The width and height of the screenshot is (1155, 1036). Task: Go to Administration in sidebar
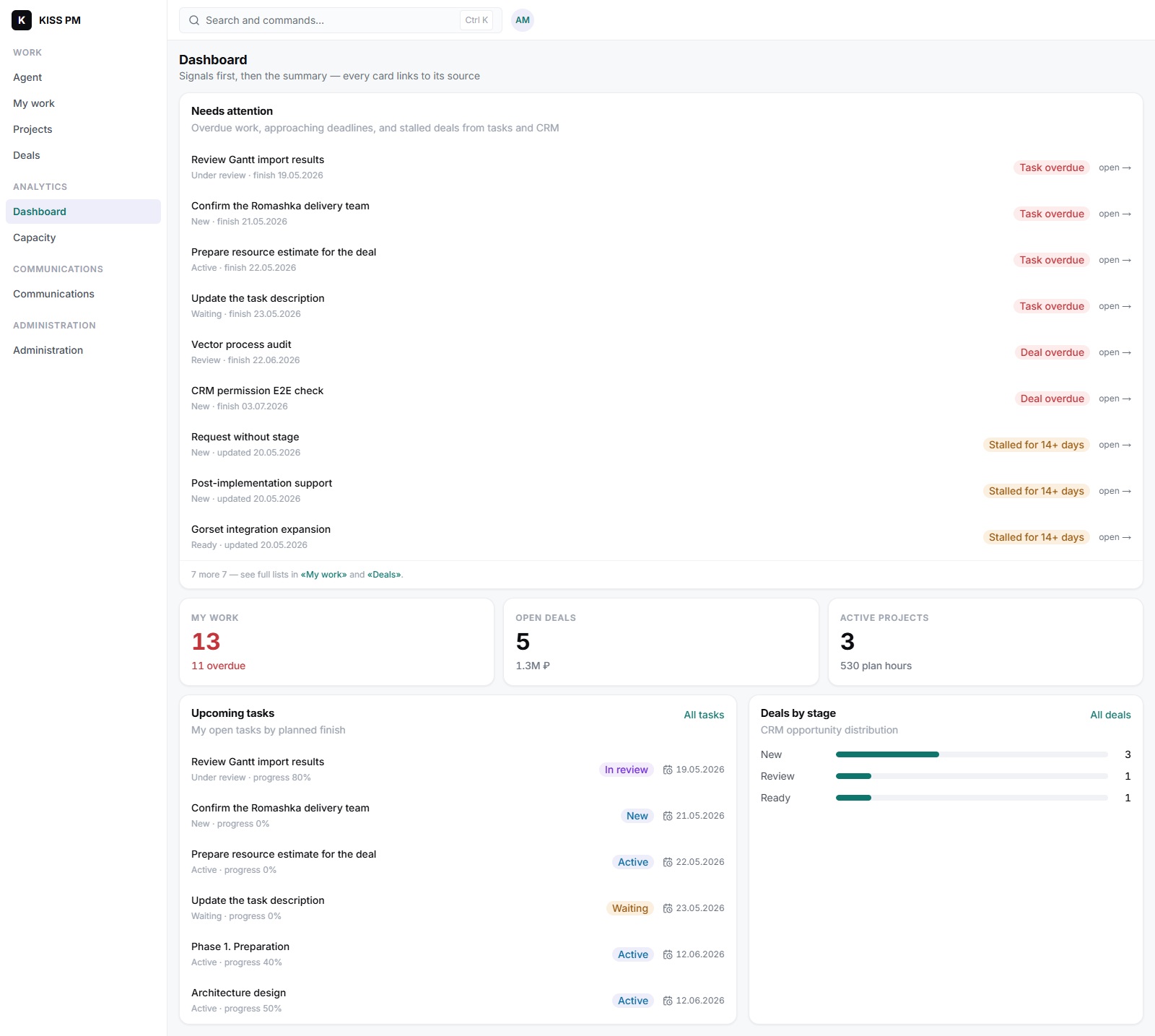coord(83,350)
